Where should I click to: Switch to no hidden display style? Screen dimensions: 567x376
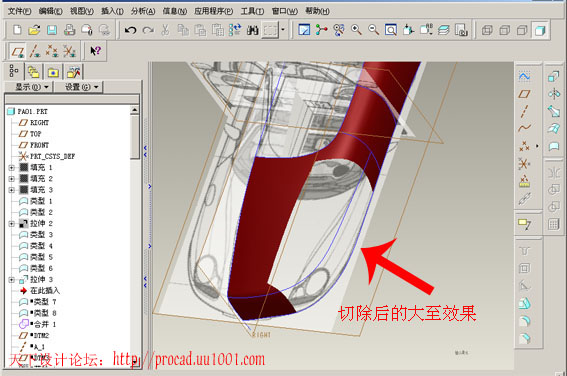pyautogui.click(x=522, y=30)
